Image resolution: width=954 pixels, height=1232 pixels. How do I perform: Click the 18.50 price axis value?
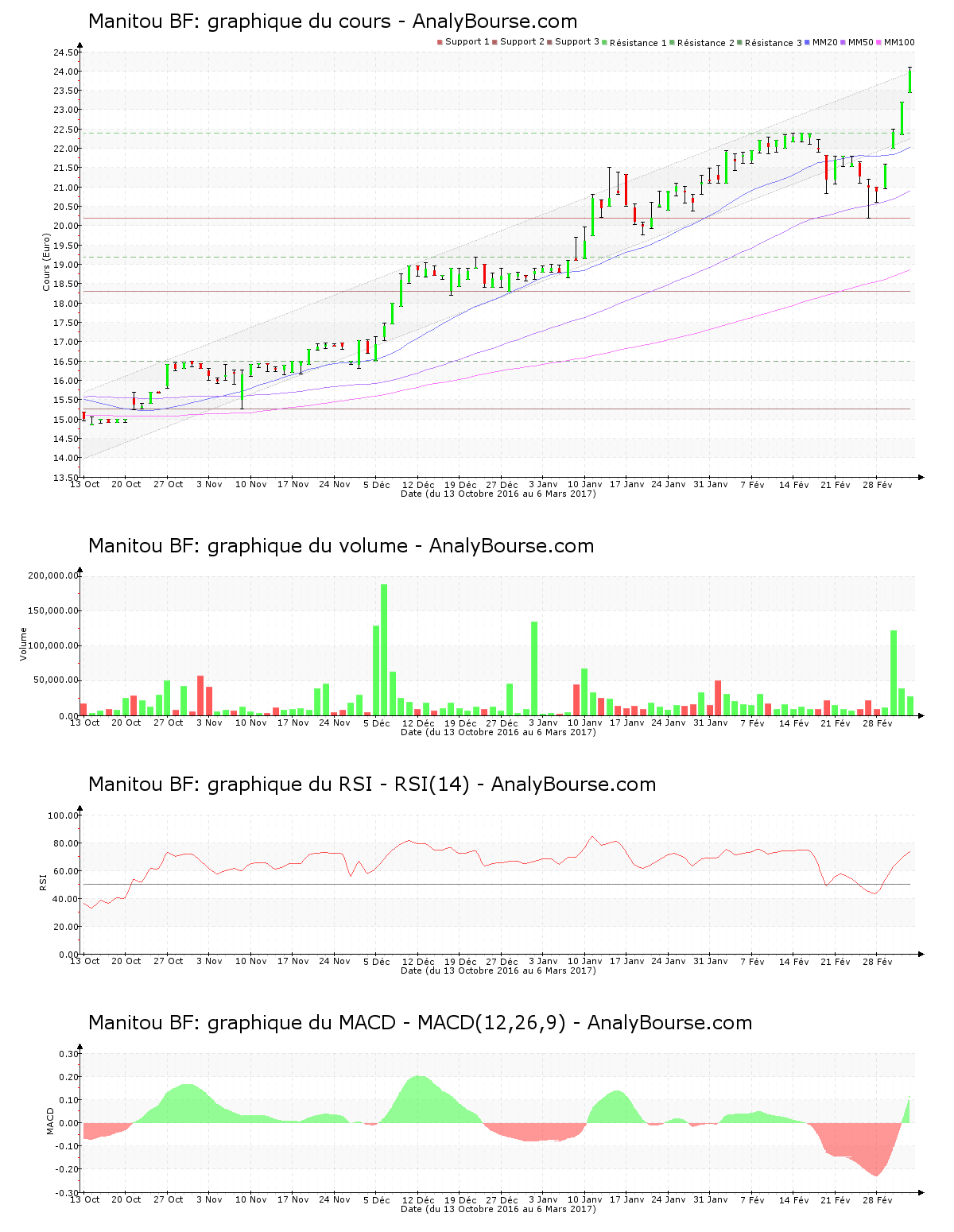click(66, 284)
